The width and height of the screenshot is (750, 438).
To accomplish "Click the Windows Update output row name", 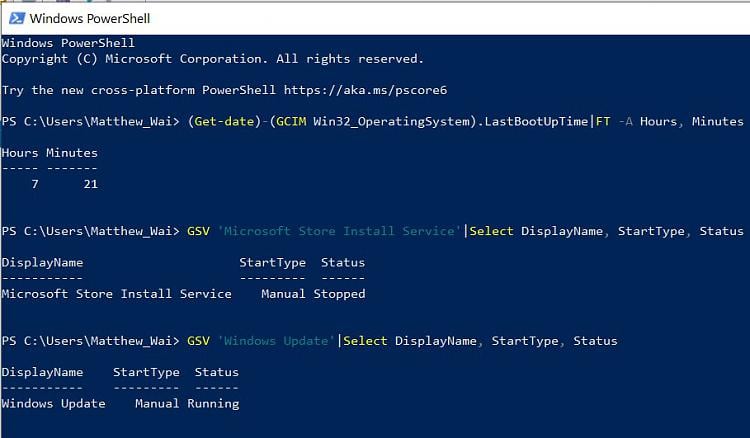I will (53, 404).
